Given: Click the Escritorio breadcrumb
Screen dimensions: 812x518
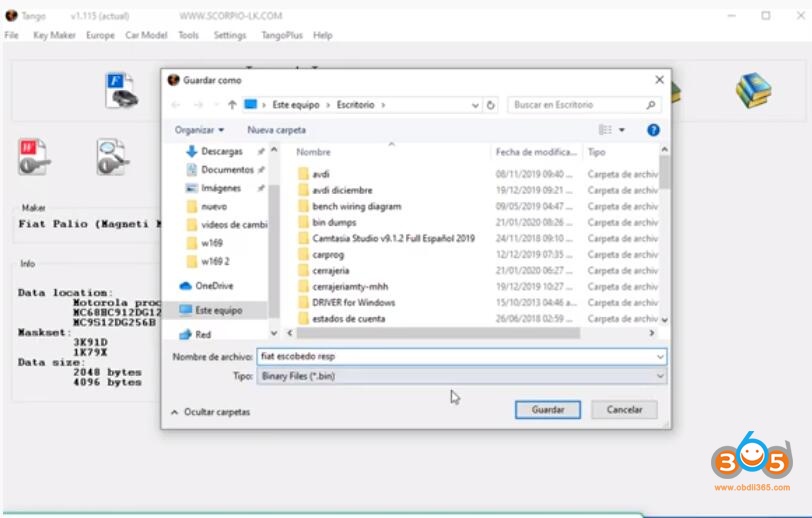Looking at the screenshot, I should tap(355, 105).
